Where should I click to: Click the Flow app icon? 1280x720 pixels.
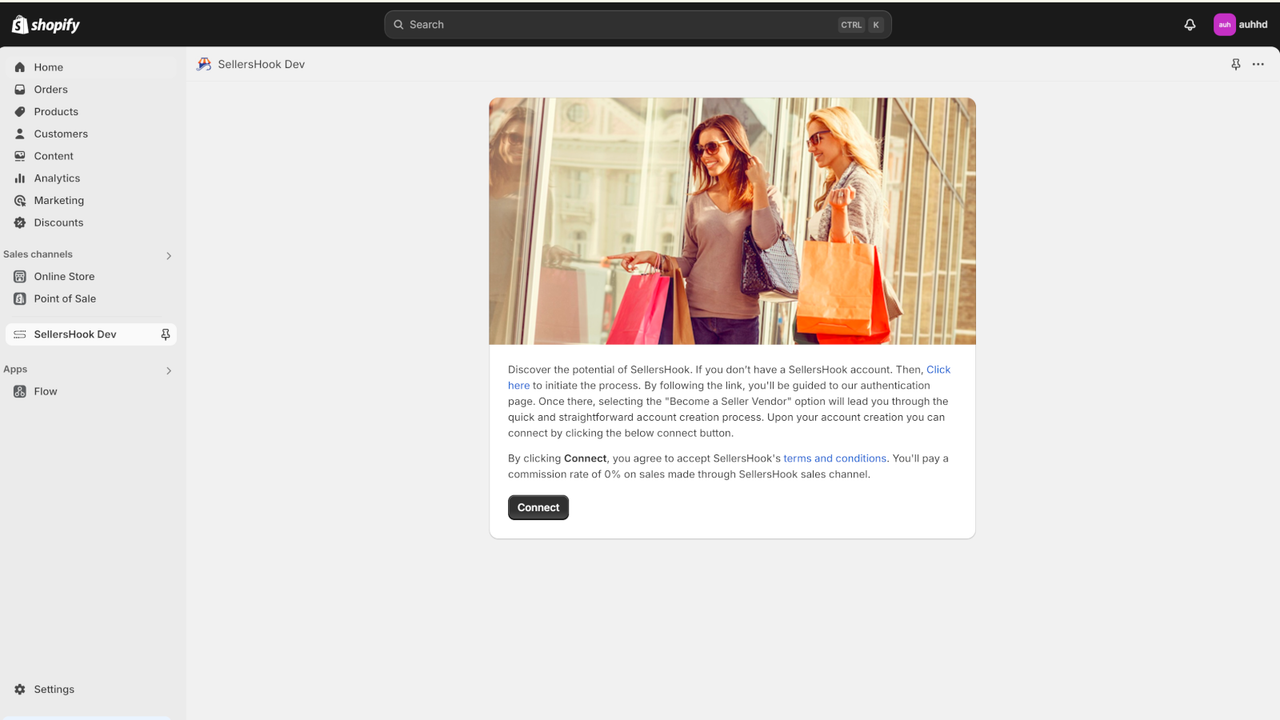click(x=20, y=391)
